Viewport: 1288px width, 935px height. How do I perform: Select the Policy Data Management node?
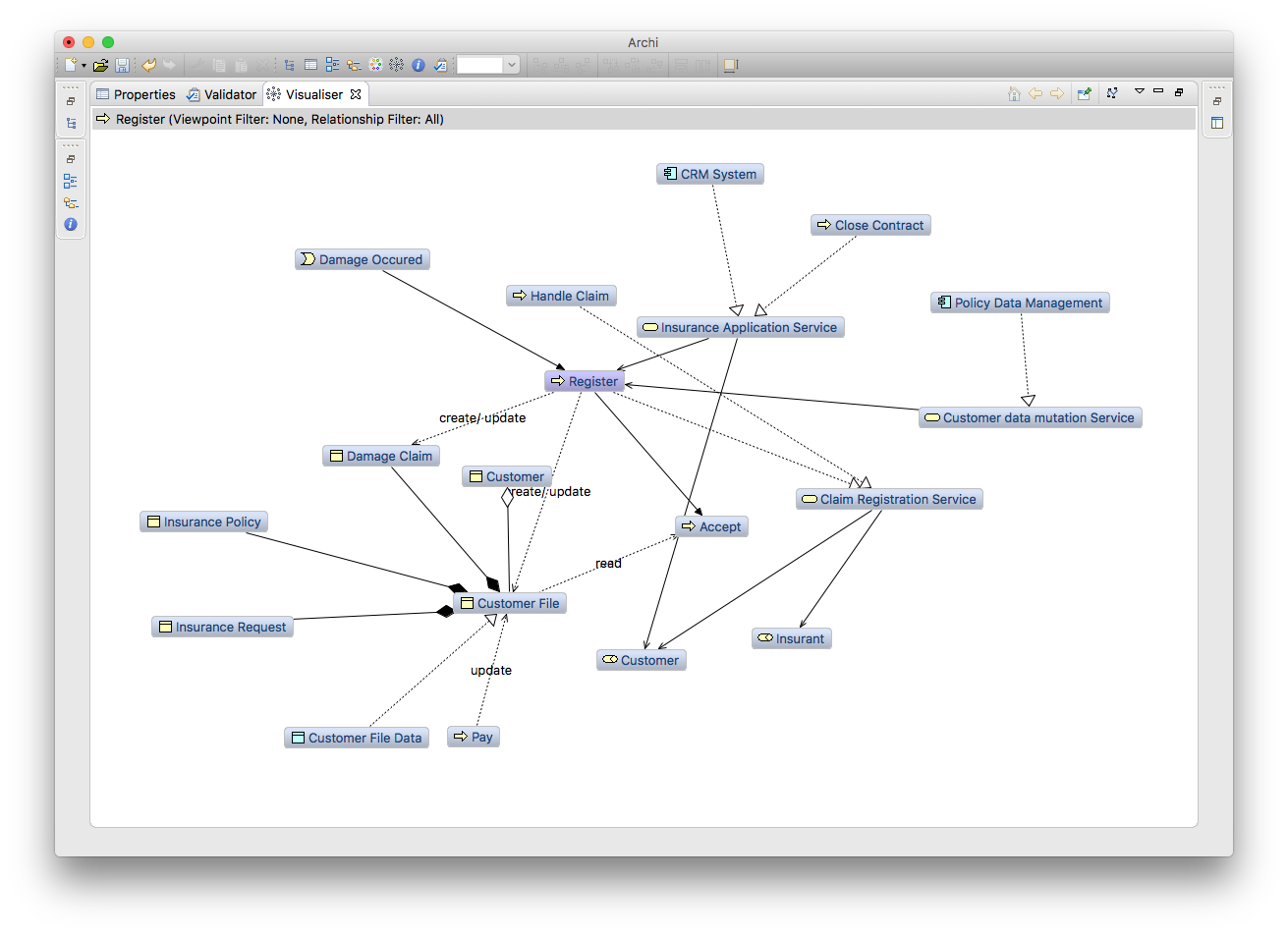click(1020, 302)
